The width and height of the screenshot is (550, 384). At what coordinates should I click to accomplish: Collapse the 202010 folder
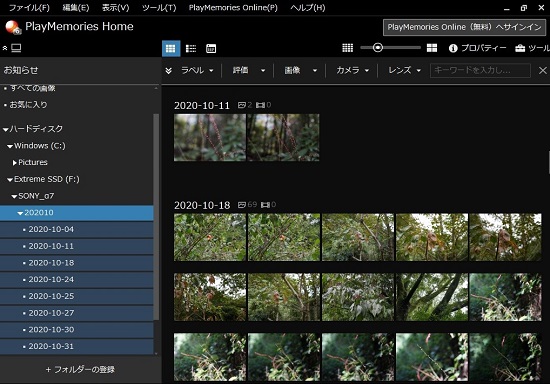[x=20, y=213]
